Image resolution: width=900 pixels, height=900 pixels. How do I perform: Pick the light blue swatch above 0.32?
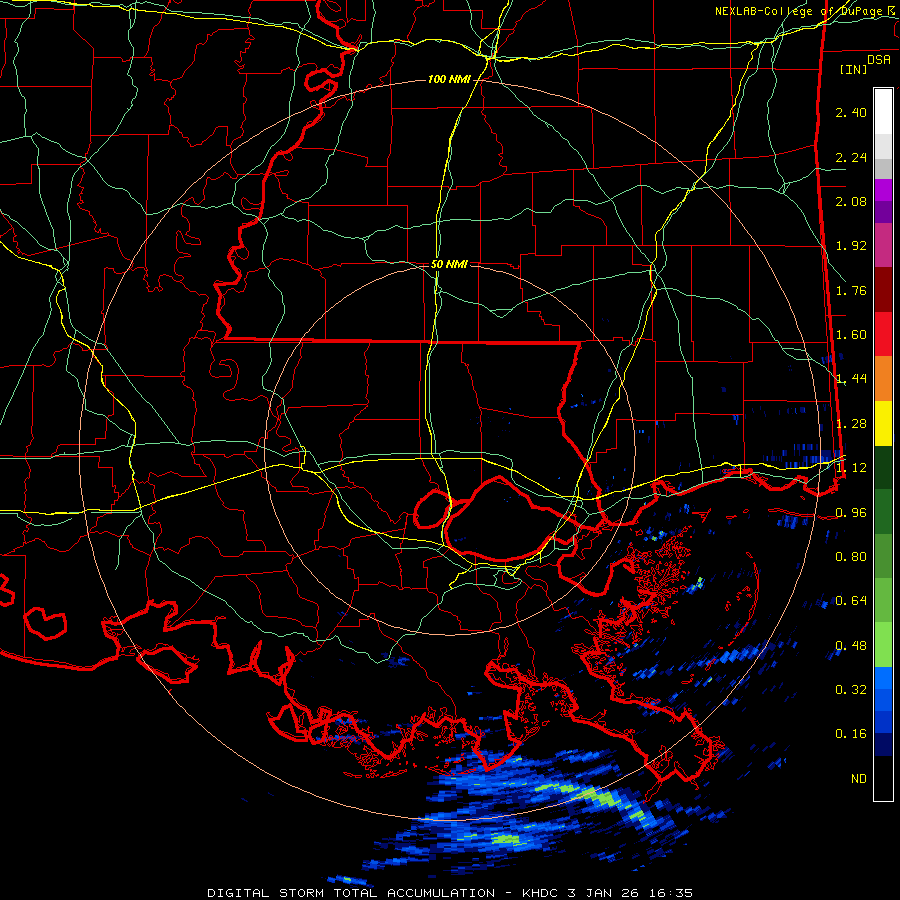[883, 678]
